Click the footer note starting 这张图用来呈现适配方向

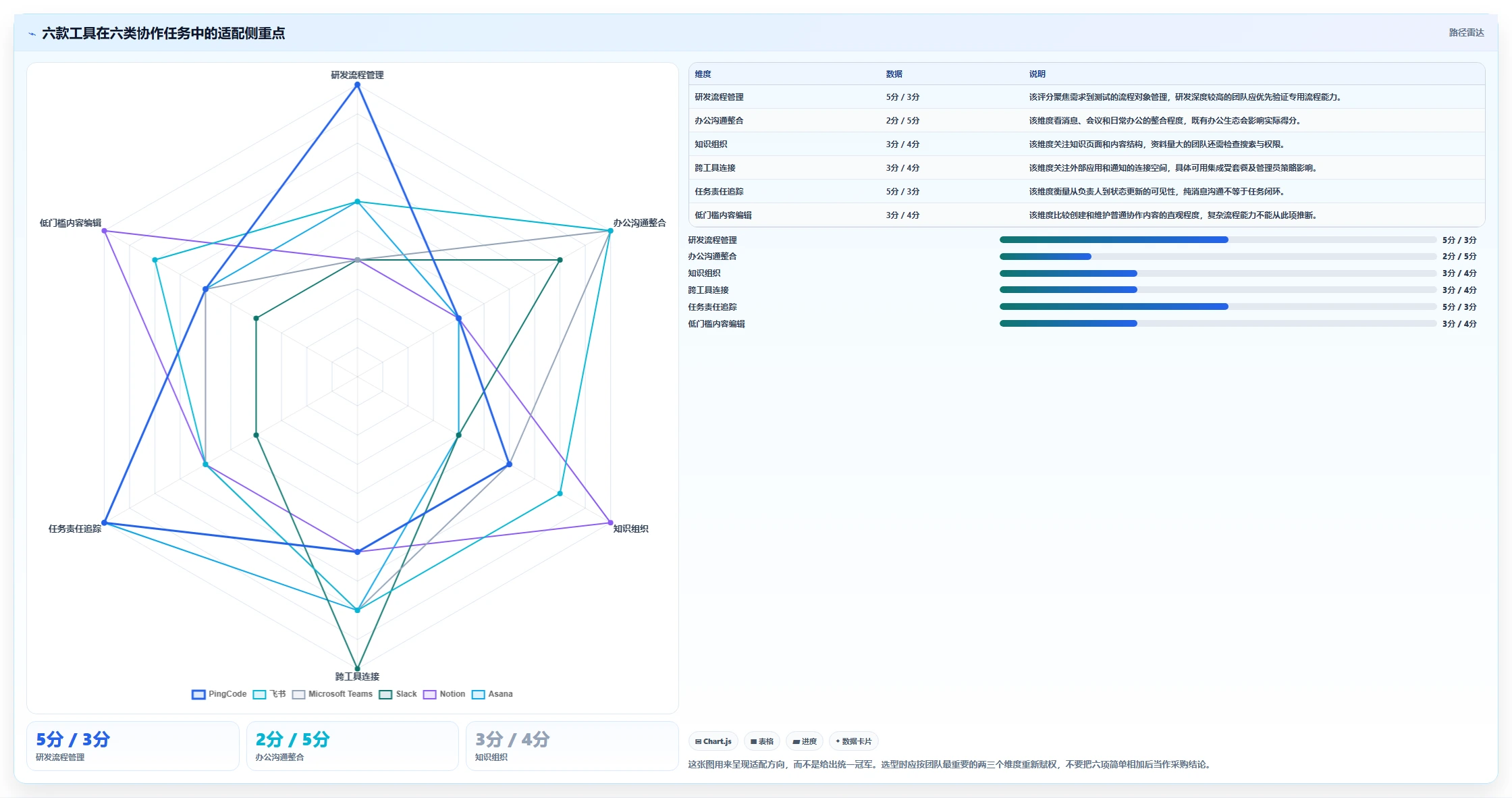951,764
